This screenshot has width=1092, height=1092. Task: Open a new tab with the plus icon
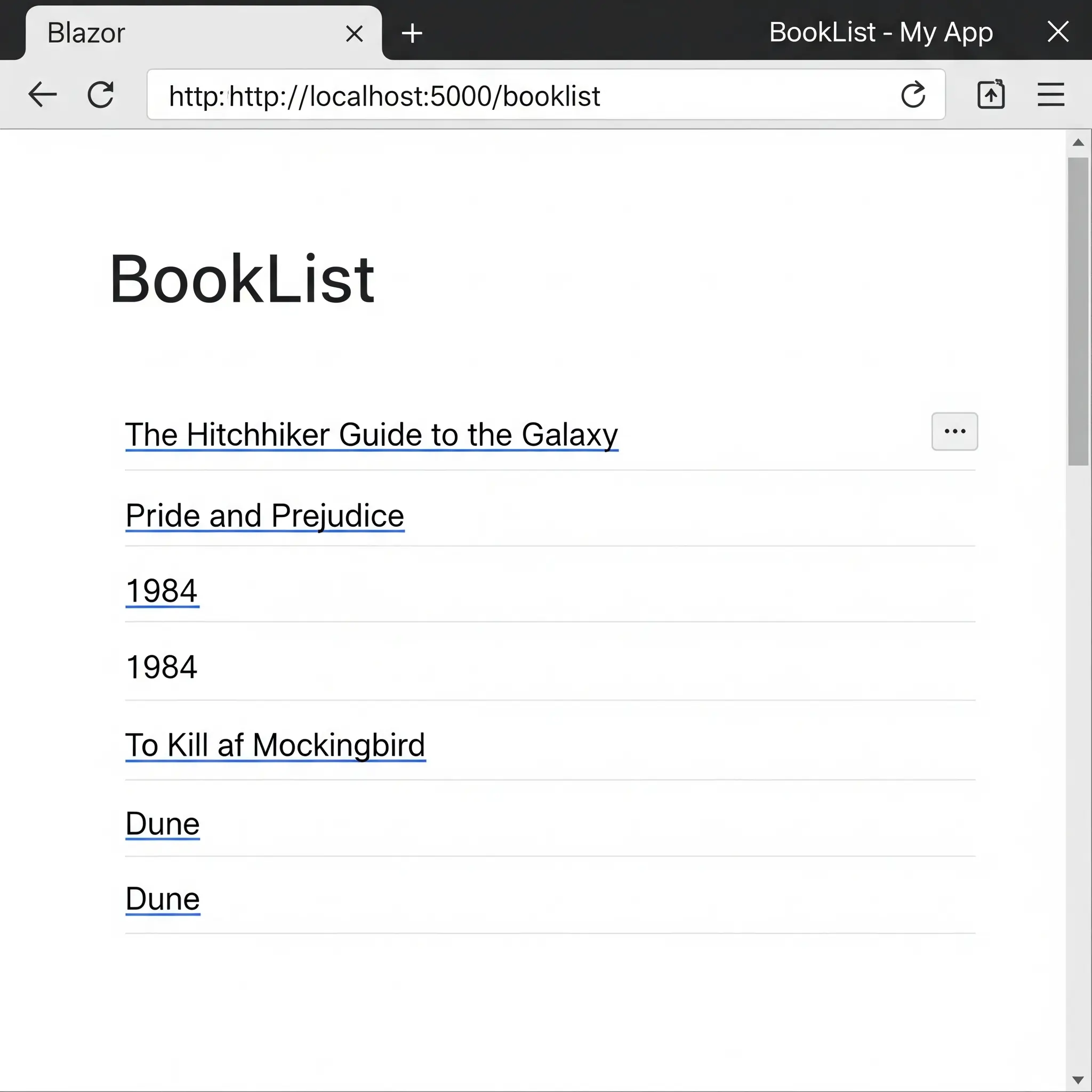coord(412,33)
